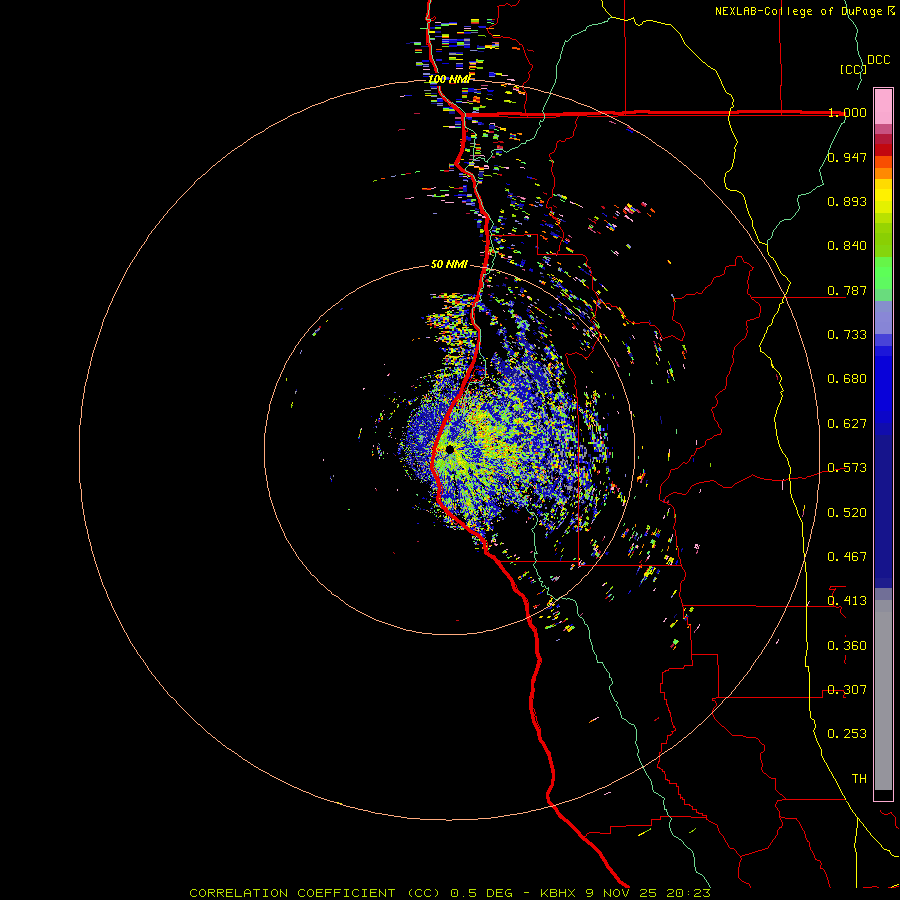Select the 0.413 scale value
The width and height of the screenshot is (900, 900).
click(x=847, y=601)
